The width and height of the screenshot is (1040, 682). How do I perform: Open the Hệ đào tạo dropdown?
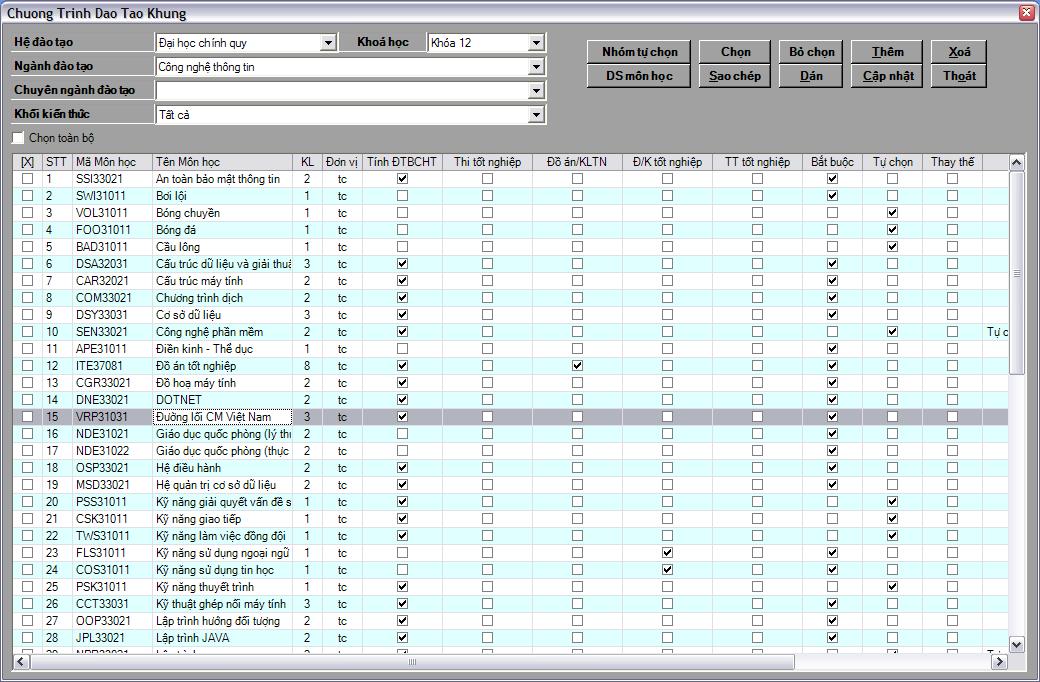click(x=328, y=43)
